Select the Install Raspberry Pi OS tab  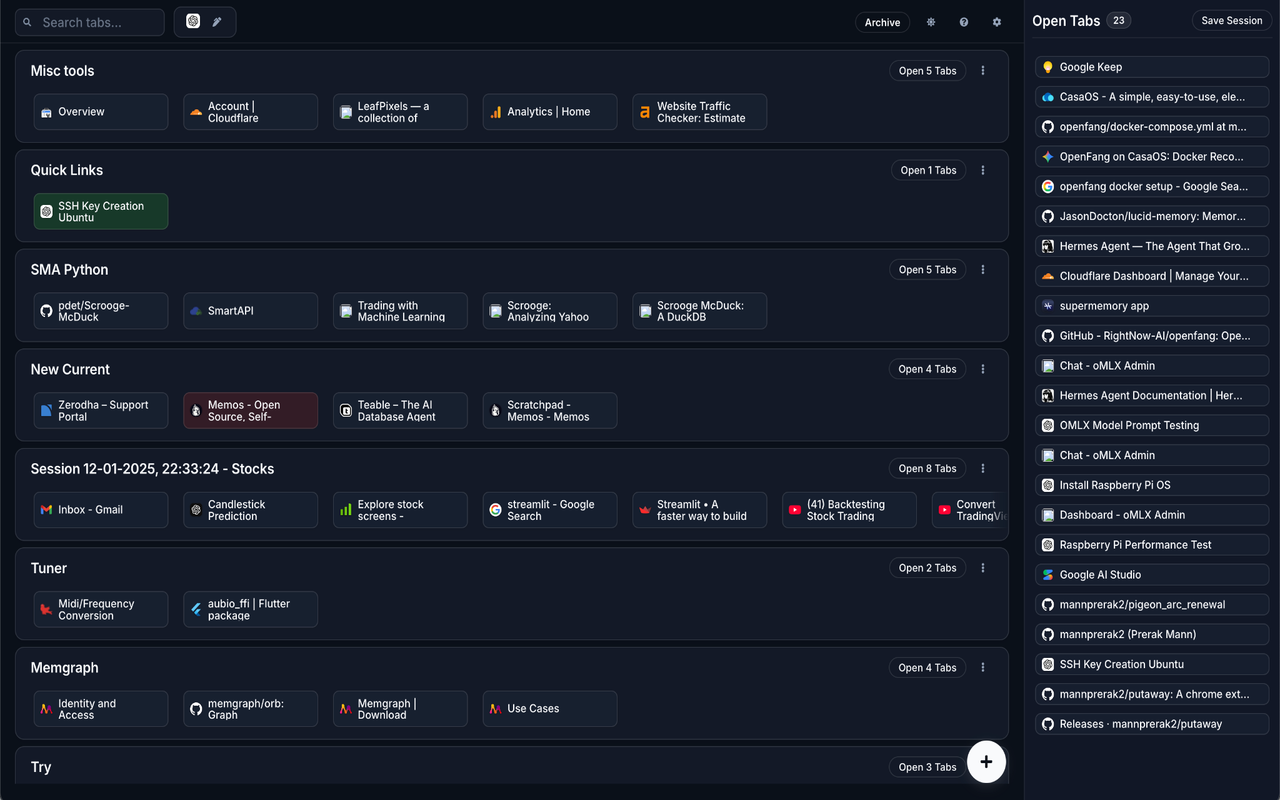pos(1152,485)
